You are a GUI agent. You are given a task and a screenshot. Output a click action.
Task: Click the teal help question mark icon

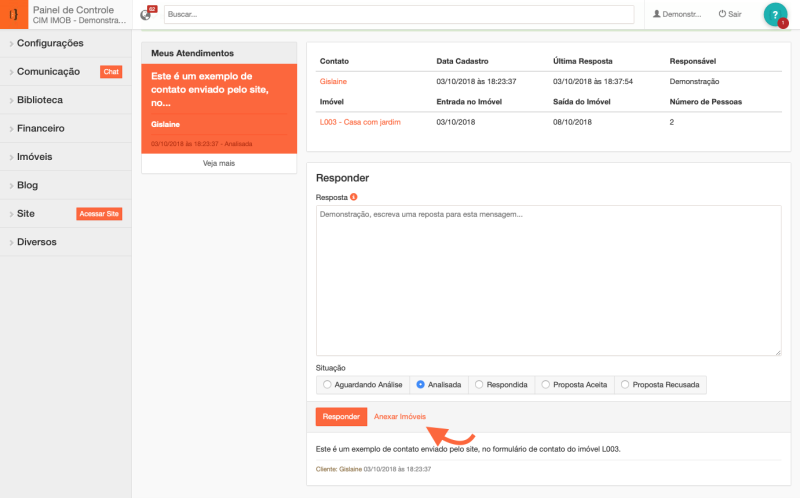[775, 14]
